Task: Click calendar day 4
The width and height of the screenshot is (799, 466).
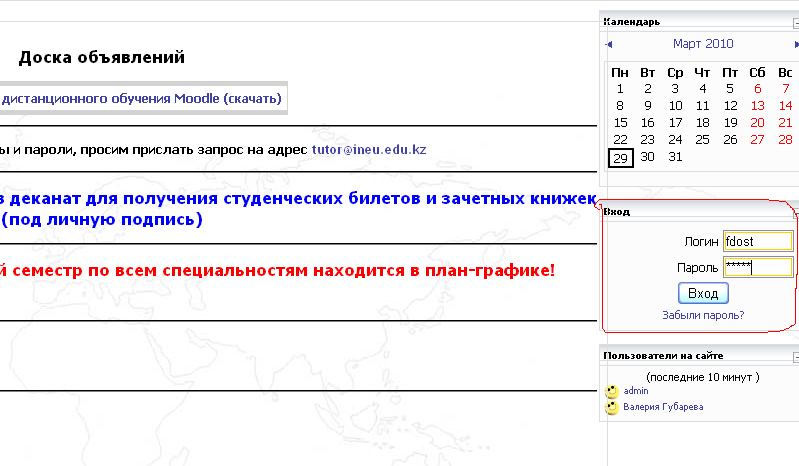Action: 703,89
